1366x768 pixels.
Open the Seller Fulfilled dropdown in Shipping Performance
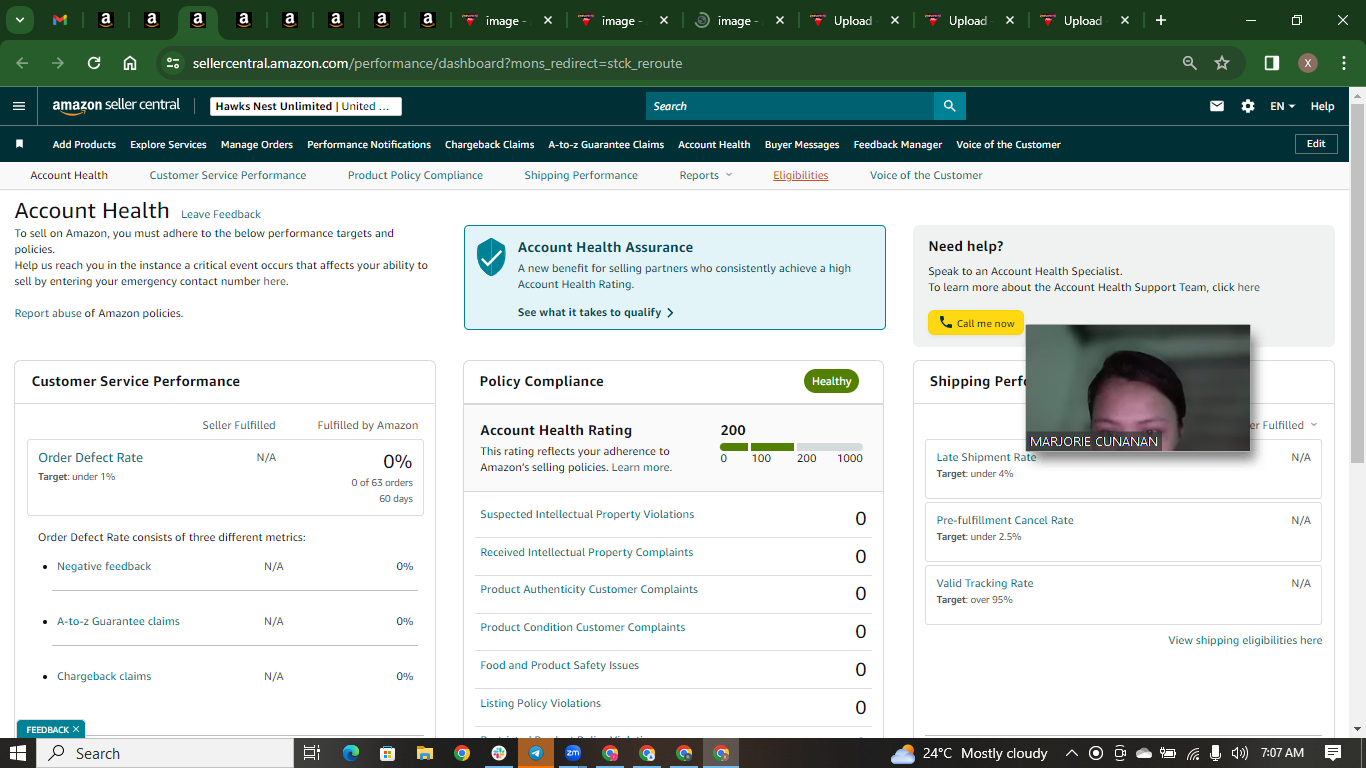coord(1283,425)
